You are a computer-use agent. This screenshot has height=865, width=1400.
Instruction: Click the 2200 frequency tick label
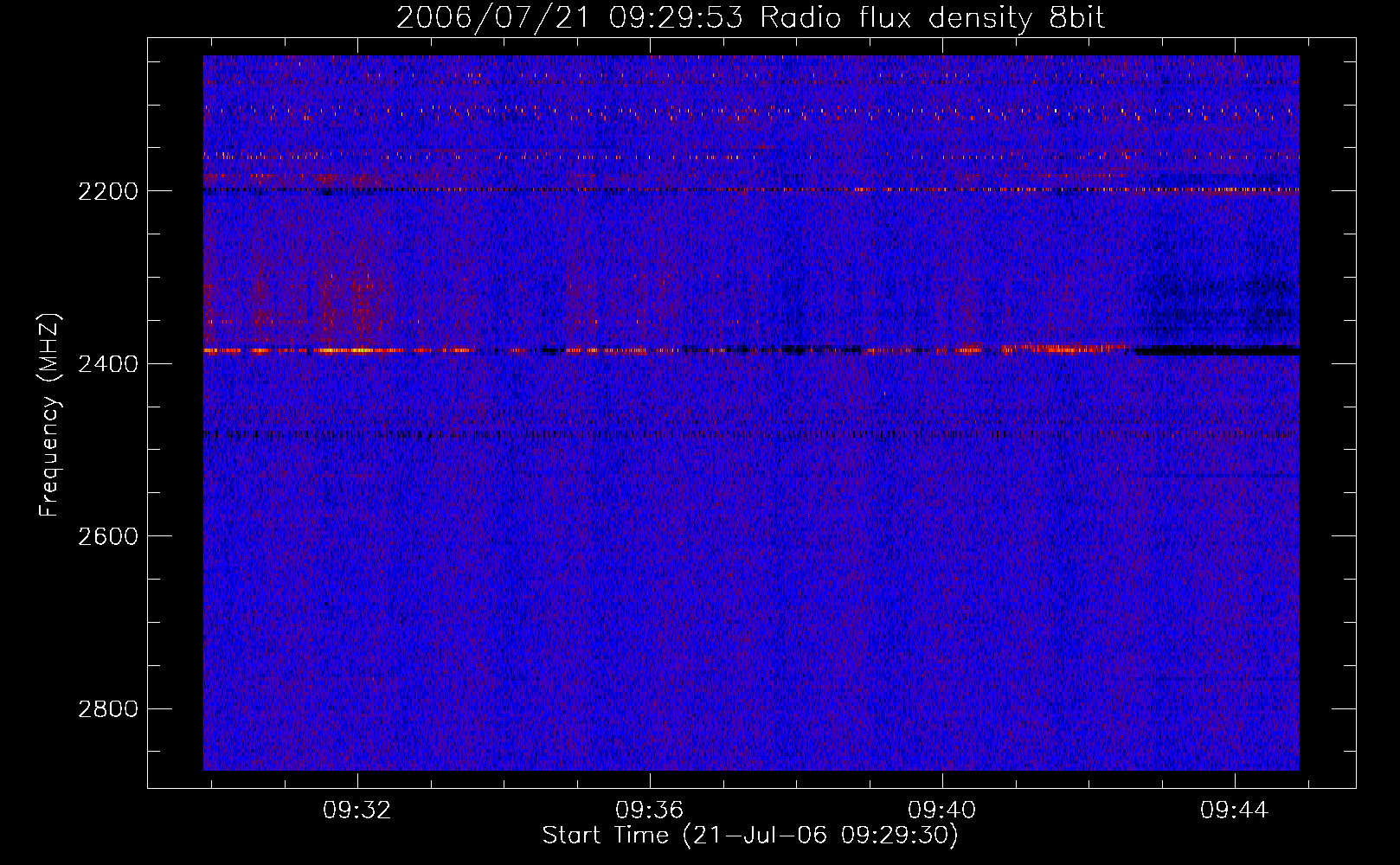pyautogui.click(x=108, y=191)
